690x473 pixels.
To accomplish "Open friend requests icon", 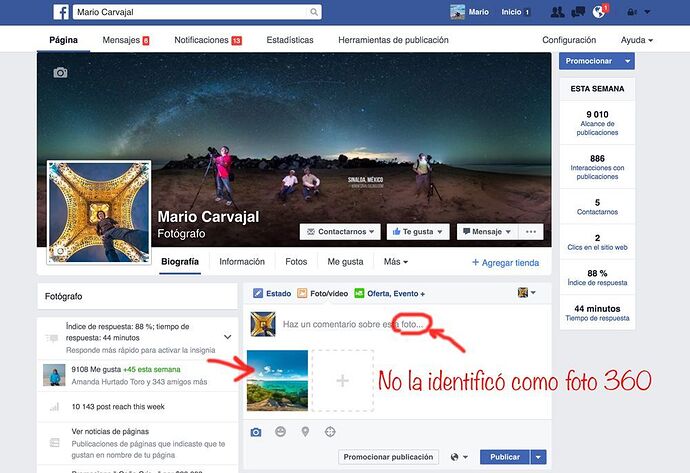I will (558, 12).
